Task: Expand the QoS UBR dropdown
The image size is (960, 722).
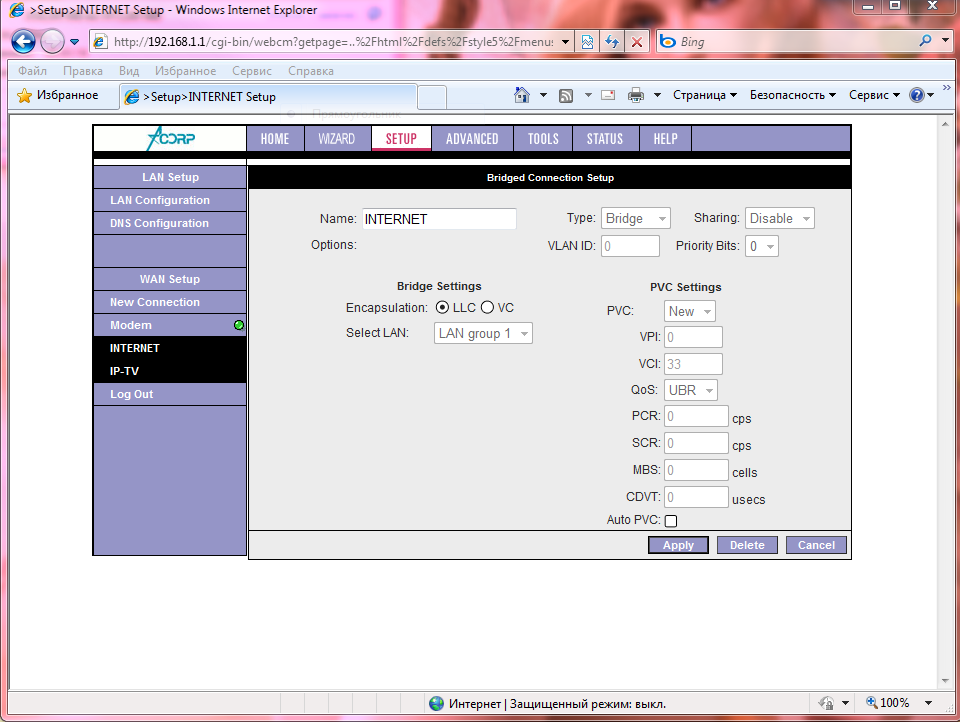Action: [691, 390]
